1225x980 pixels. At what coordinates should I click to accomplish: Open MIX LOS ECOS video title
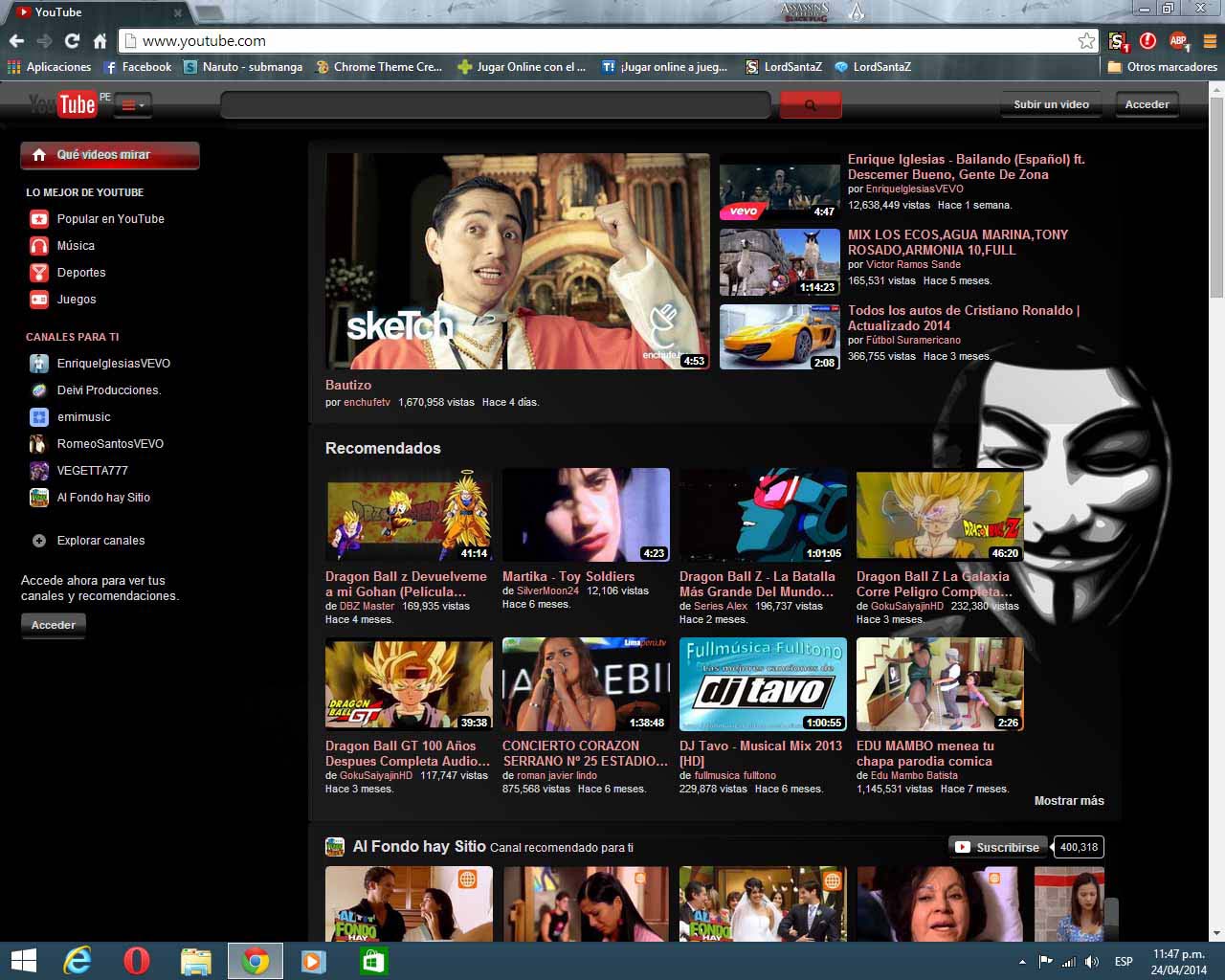tap(958, 242)
